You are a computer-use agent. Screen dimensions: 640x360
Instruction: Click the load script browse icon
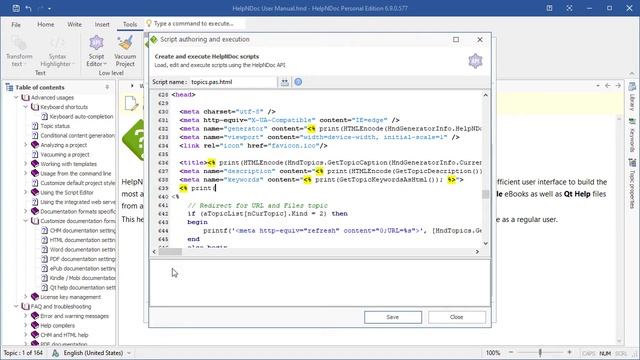click(x=284, y=82)
